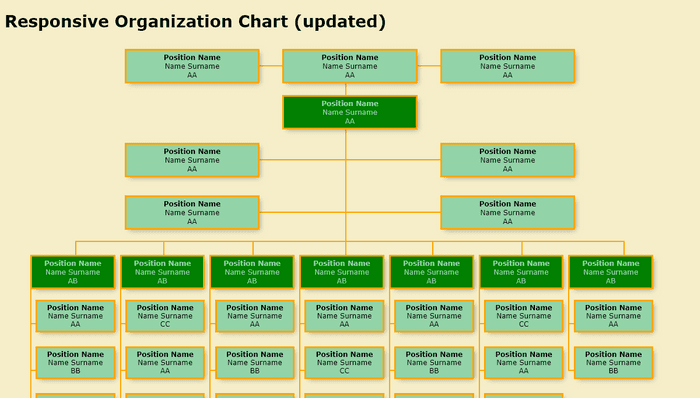Click the CC box under the second AB column
This screenshot has width=700, height=398.
coord(165,316)
